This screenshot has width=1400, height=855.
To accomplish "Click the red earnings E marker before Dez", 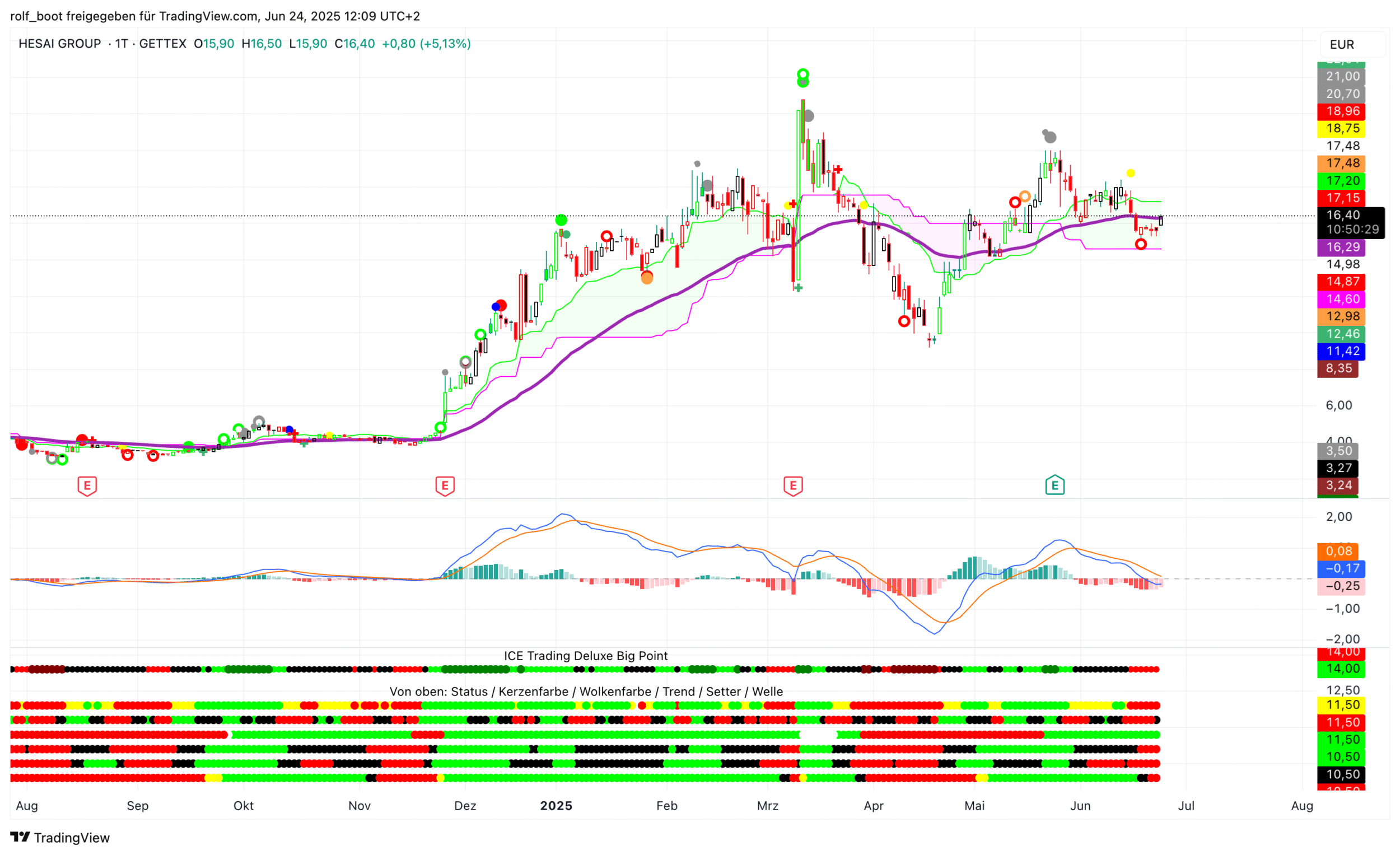I will tap(445, 485).
